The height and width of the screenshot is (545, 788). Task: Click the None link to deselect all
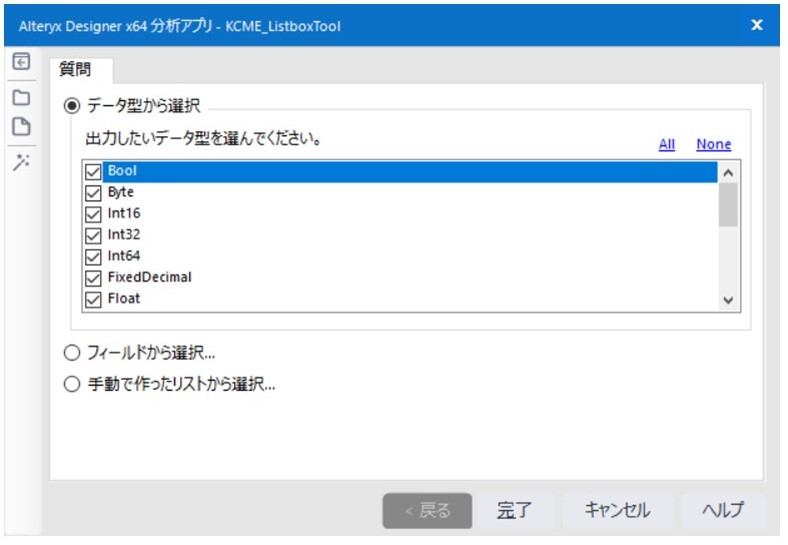pyautogui.click(x=713, y=145)
